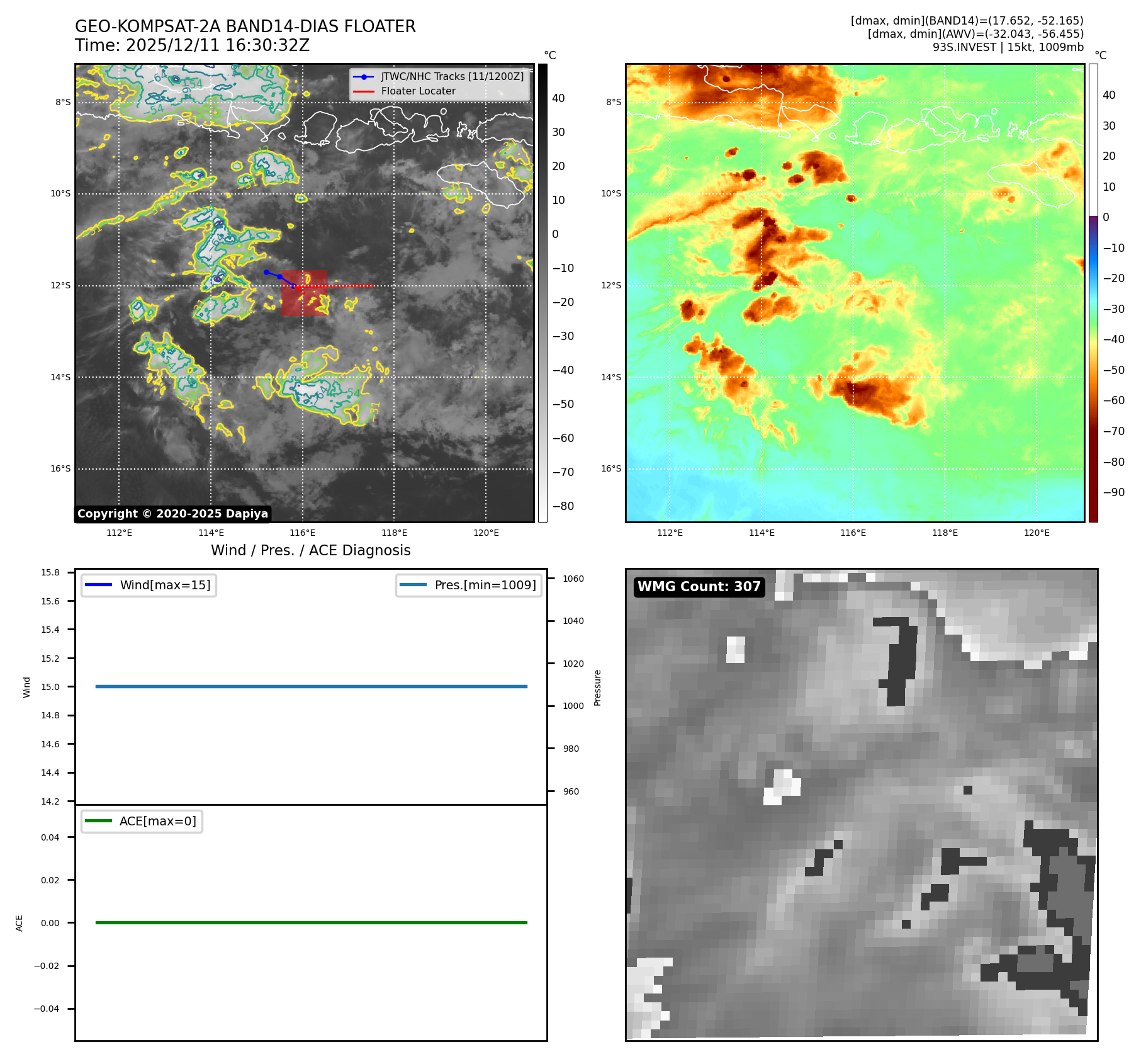Click the Copyright 2020-2025 Dapiya watermark
Screen dimensions: 1141x1064
[172, 514]
